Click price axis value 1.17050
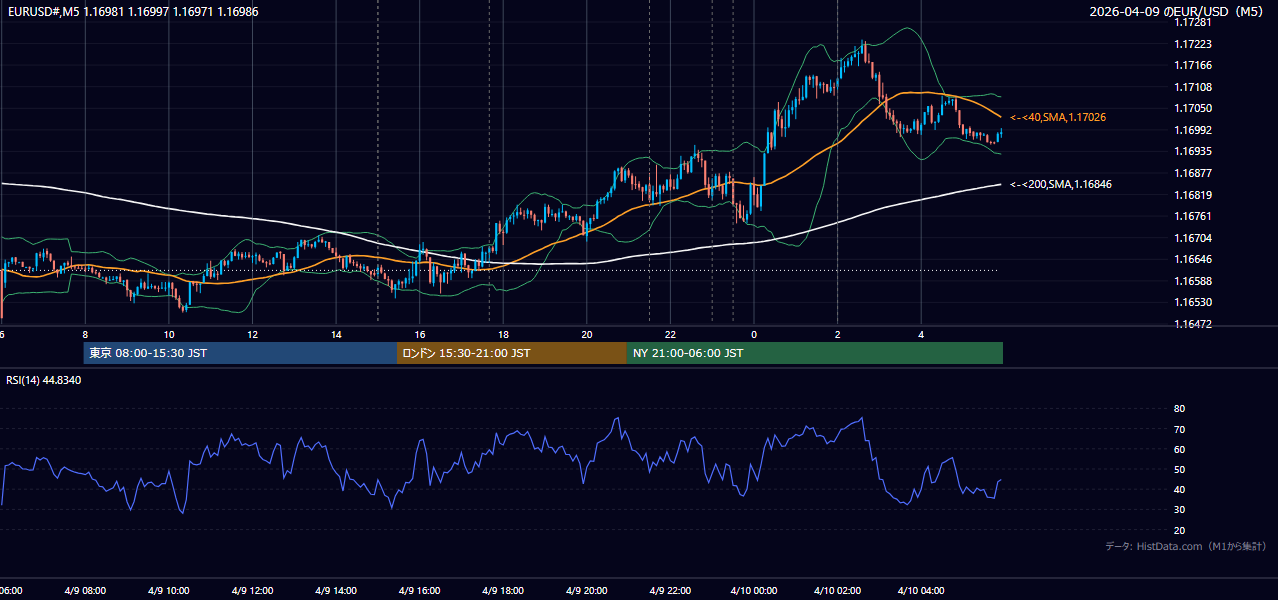Screen dimensions: 1278x600 [x=1193, y=108]
